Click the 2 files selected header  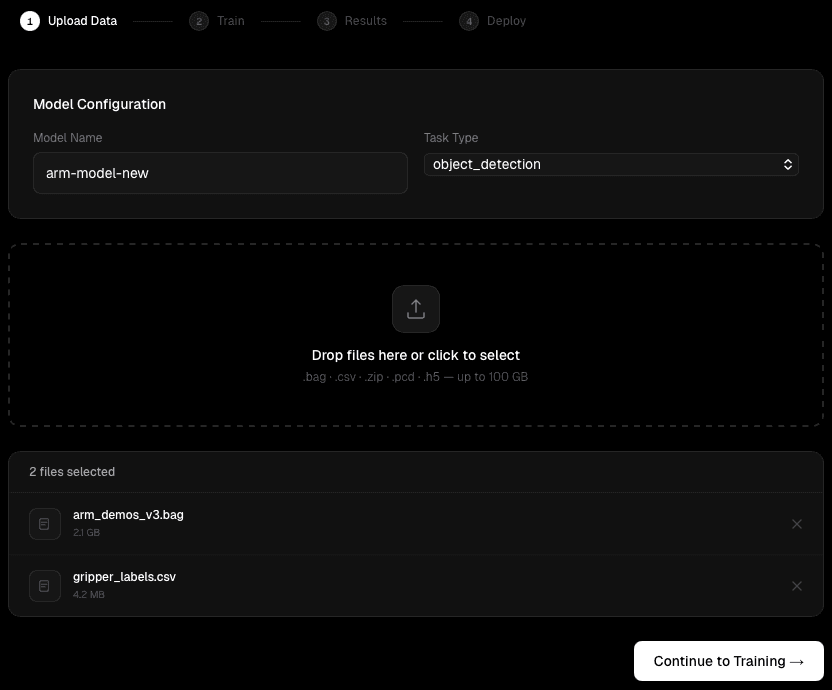[72, 471]
